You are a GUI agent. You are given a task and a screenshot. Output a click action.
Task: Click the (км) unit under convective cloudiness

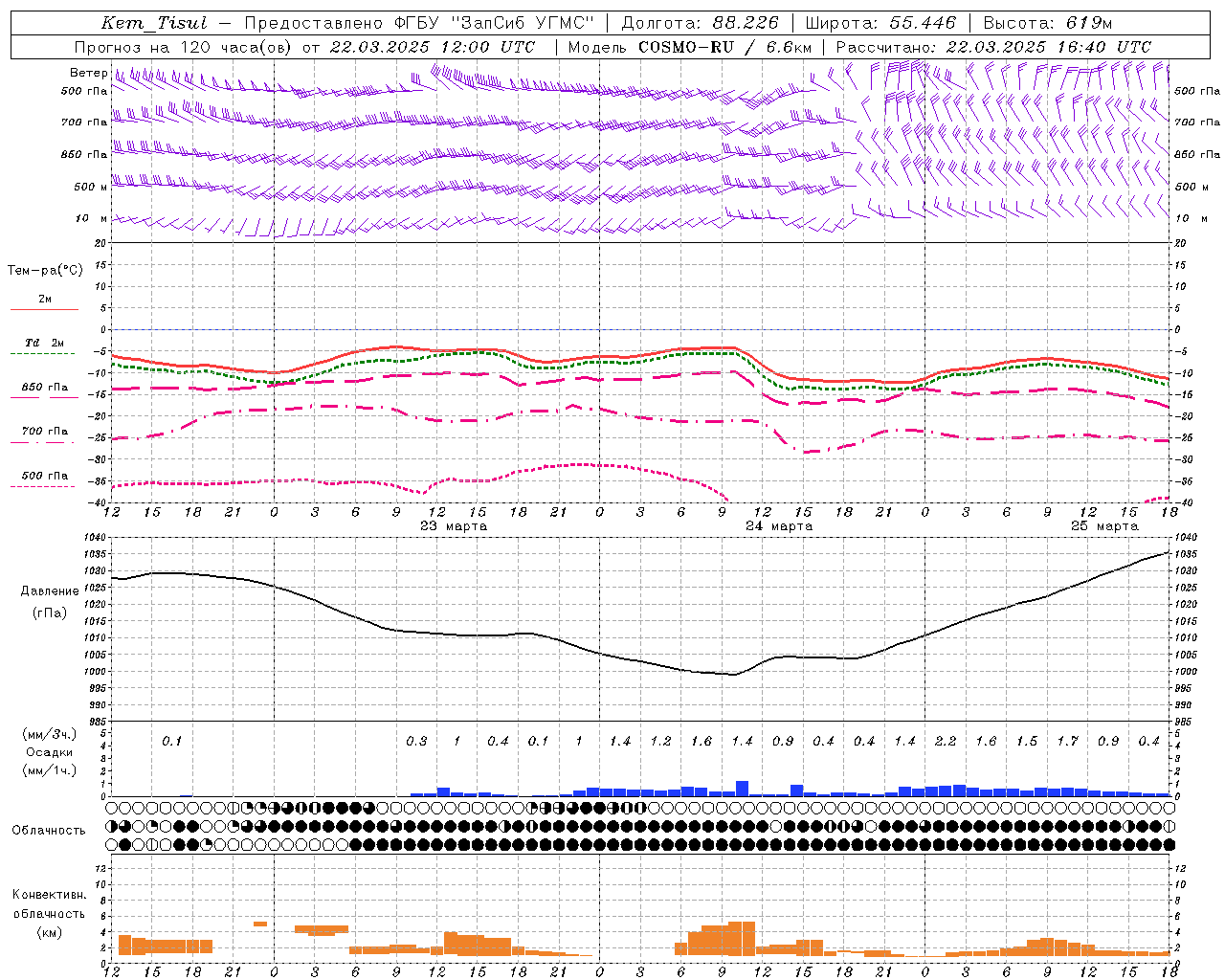point(50,932)
